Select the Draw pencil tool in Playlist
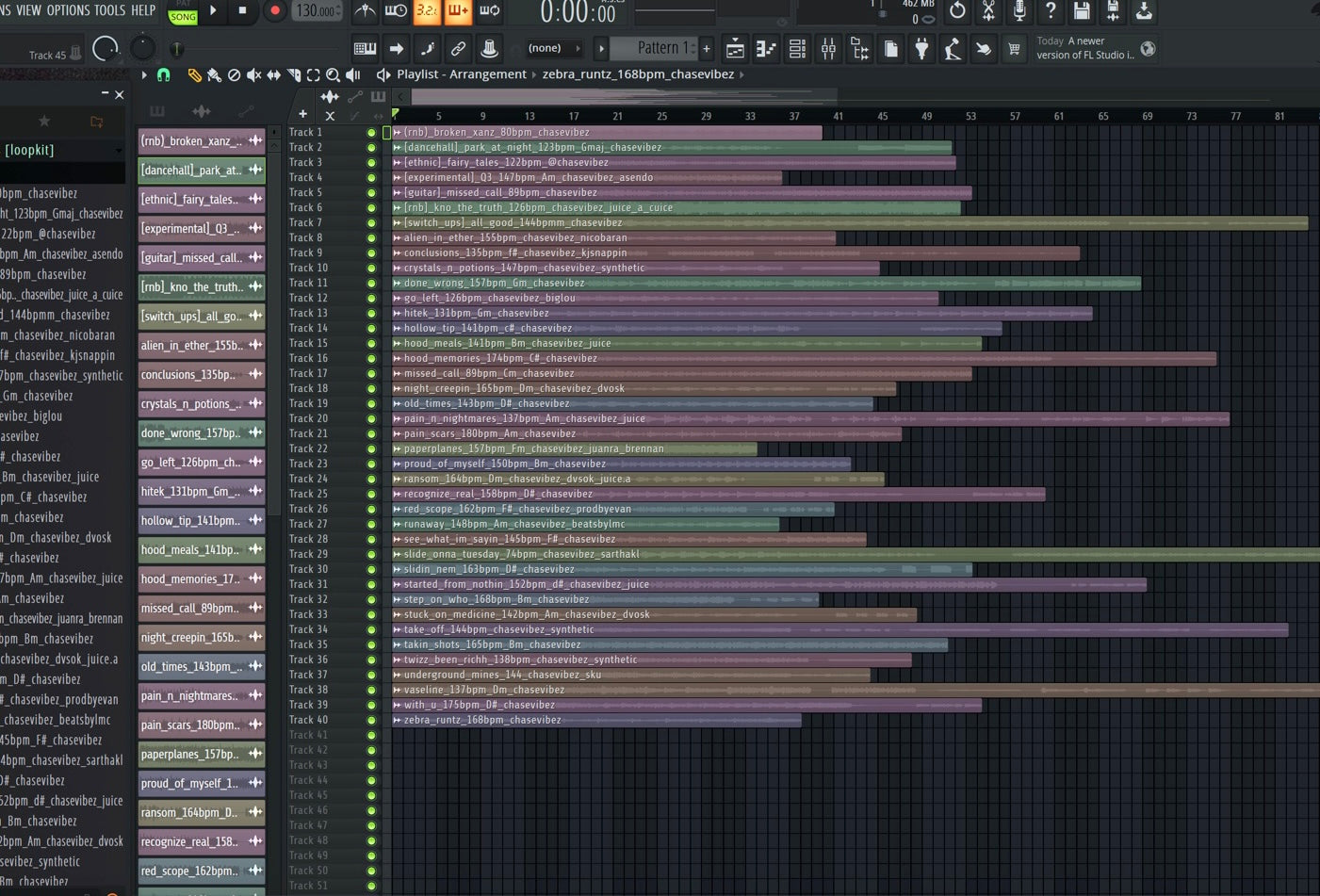This screenshot has width=1320, height=896. pos(194,74)
